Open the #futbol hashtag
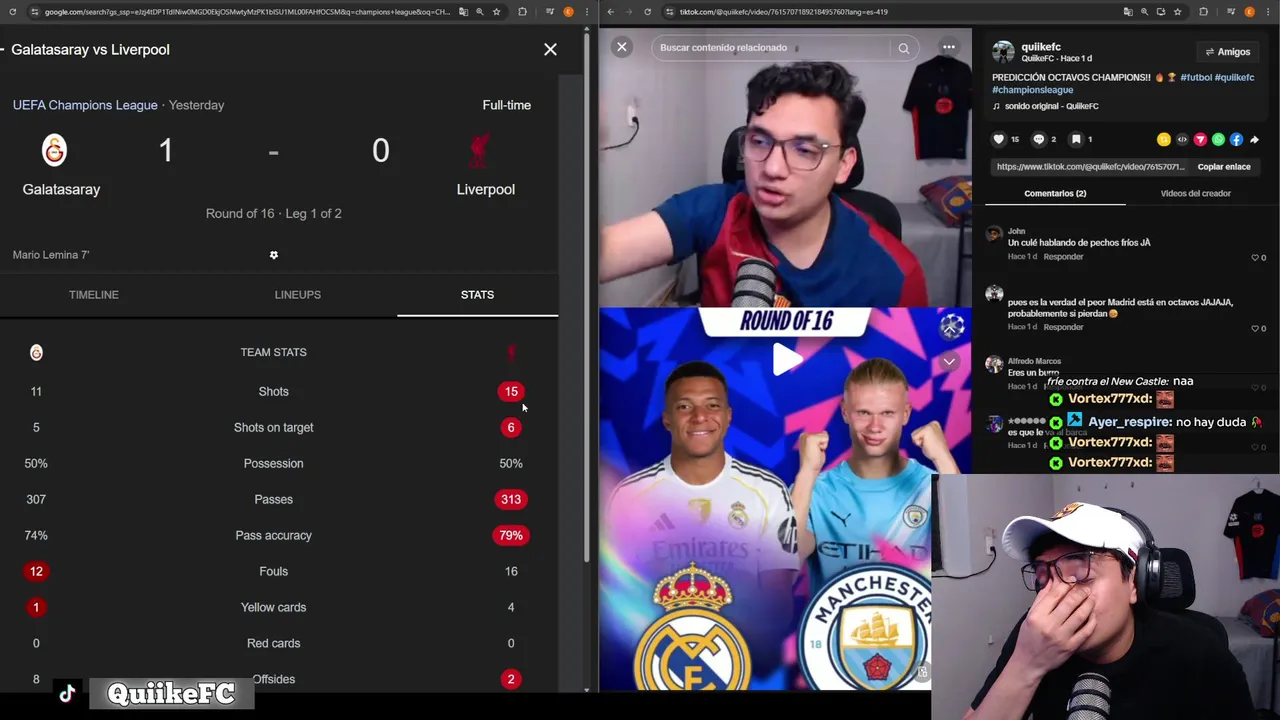This screenshot has width=1280, height=720. coord(1196,78)
